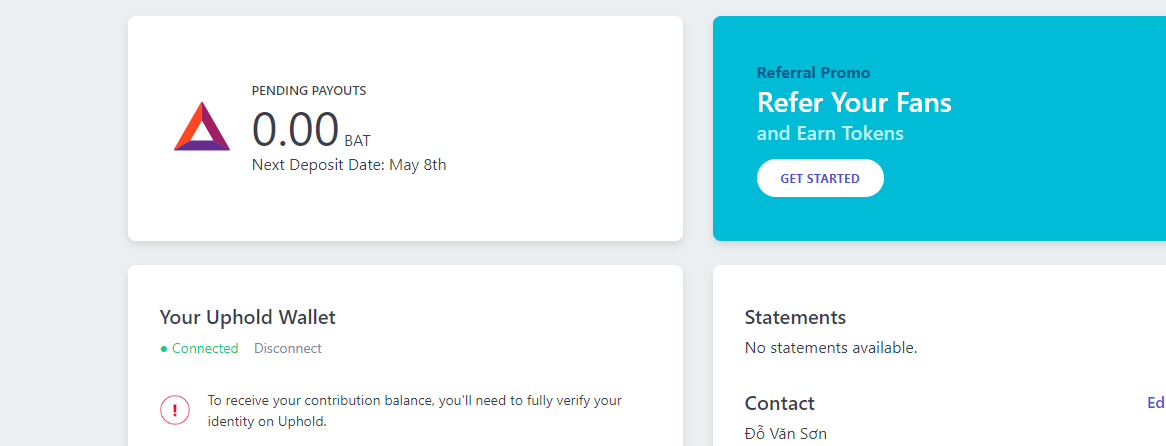Screen dimensions: 1166x446
Task: Click the 'and Earn Tokens' subtitle
Action: tap(830, 133)
